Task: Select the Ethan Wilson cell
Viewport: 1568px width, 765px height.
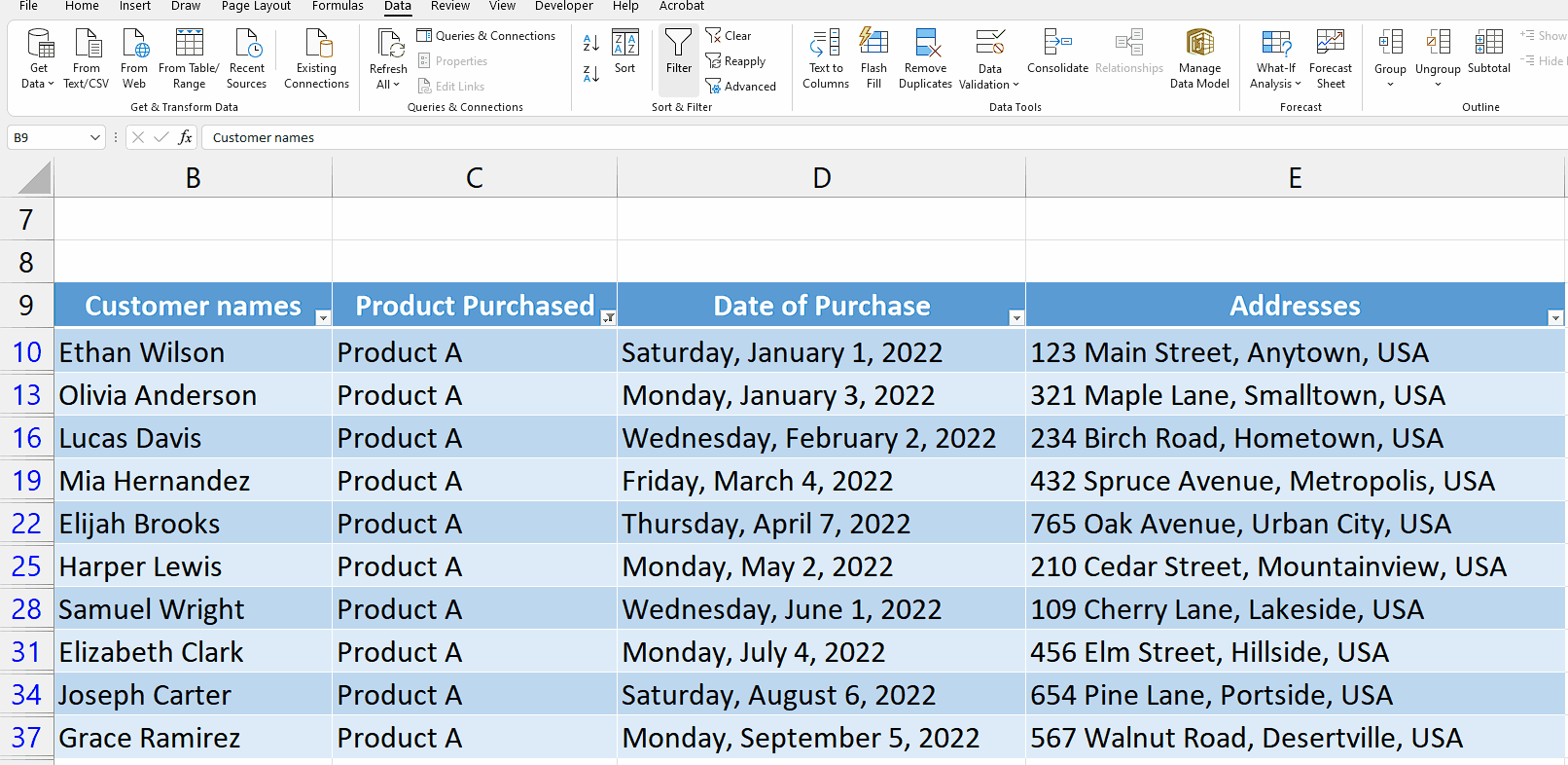Action: tap(193, 352)
